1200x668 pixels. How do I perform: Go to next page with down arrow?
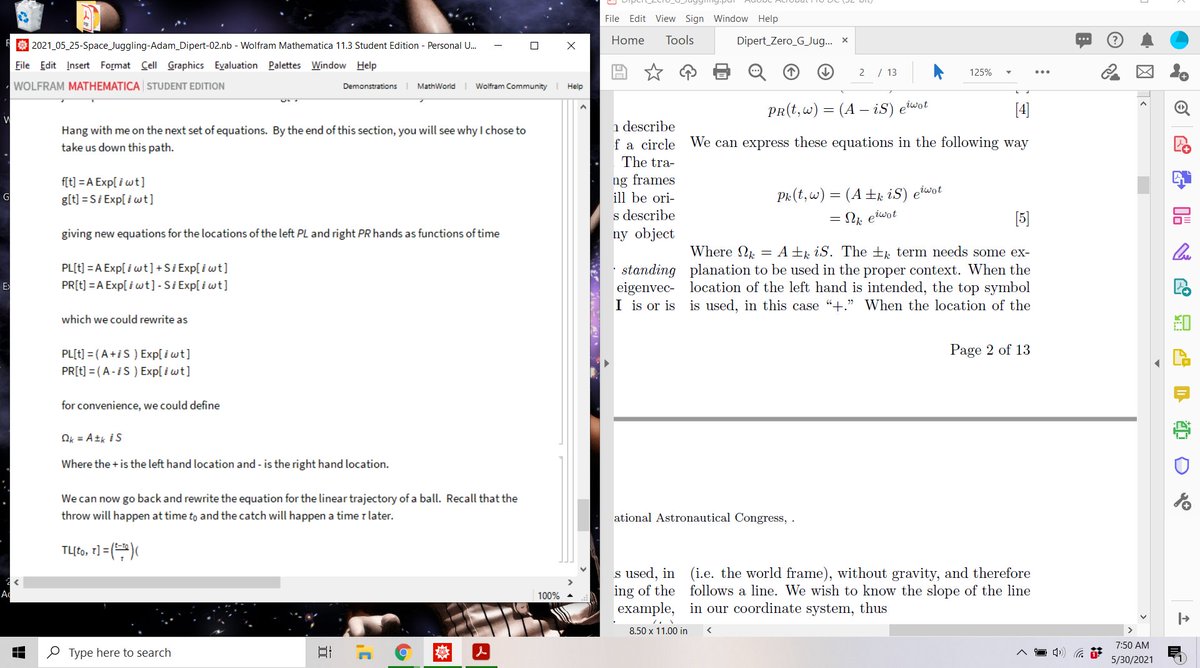coord(825,72)
